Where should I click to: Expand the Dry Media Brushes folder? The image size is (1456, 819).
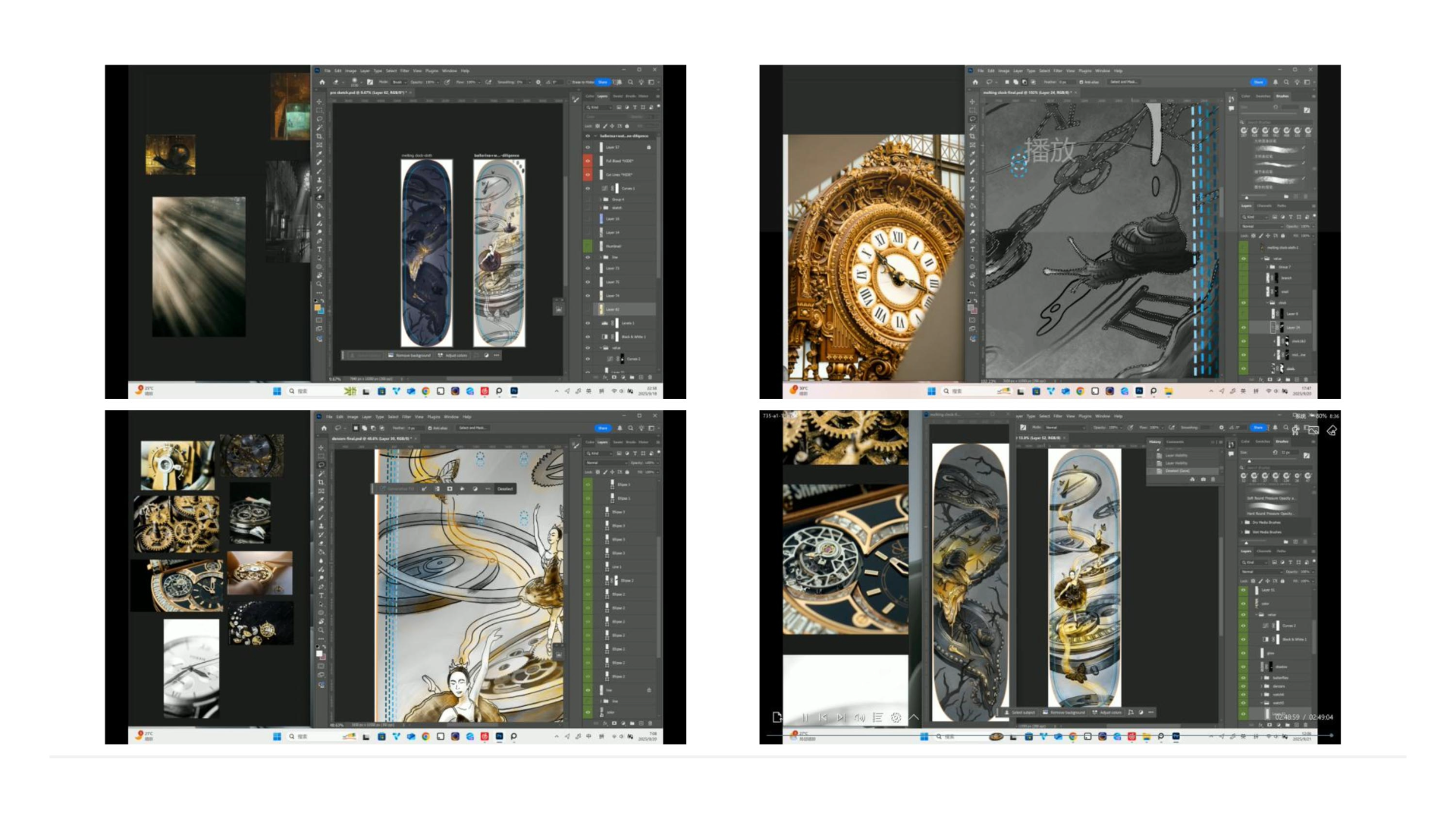1242,522
